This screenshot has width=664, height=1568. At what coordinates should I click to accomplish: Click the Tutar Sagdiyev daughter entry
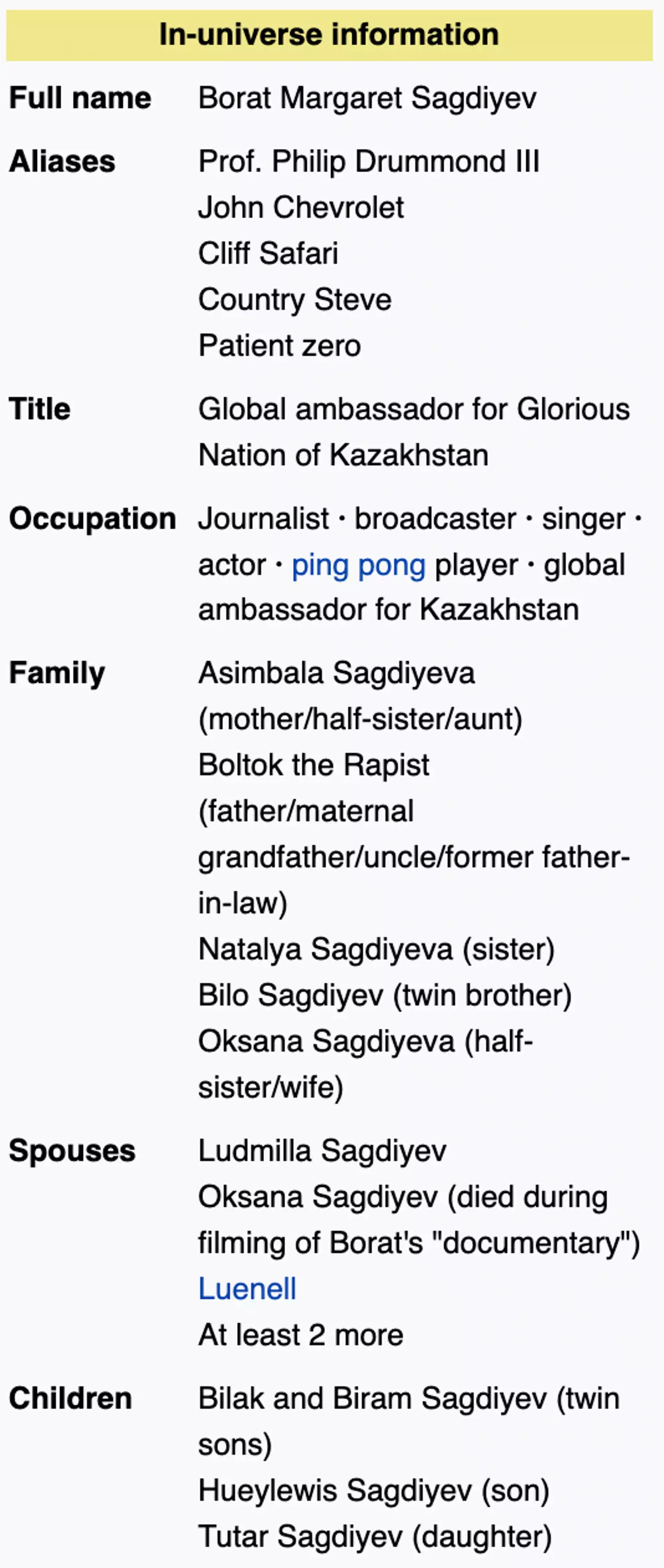(x=374, y=1536)
